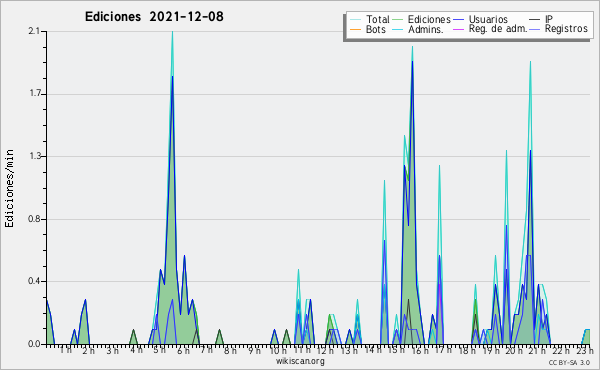Viewport: 600px width, 370px height.
Task: Click the 5 h x-axis label
Action: [160, 350]
